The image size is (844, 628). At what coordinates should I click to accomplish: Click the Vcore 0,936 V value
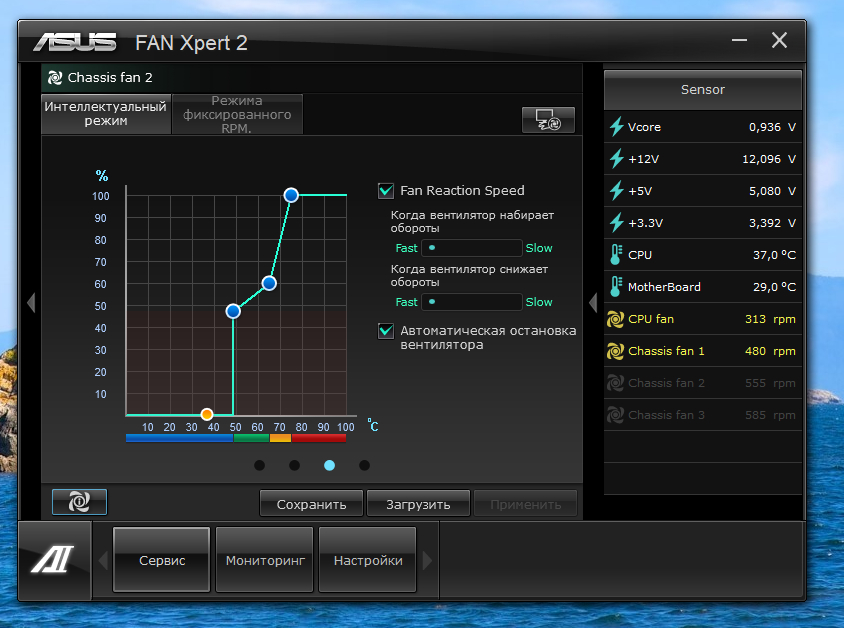coord(772,127)
